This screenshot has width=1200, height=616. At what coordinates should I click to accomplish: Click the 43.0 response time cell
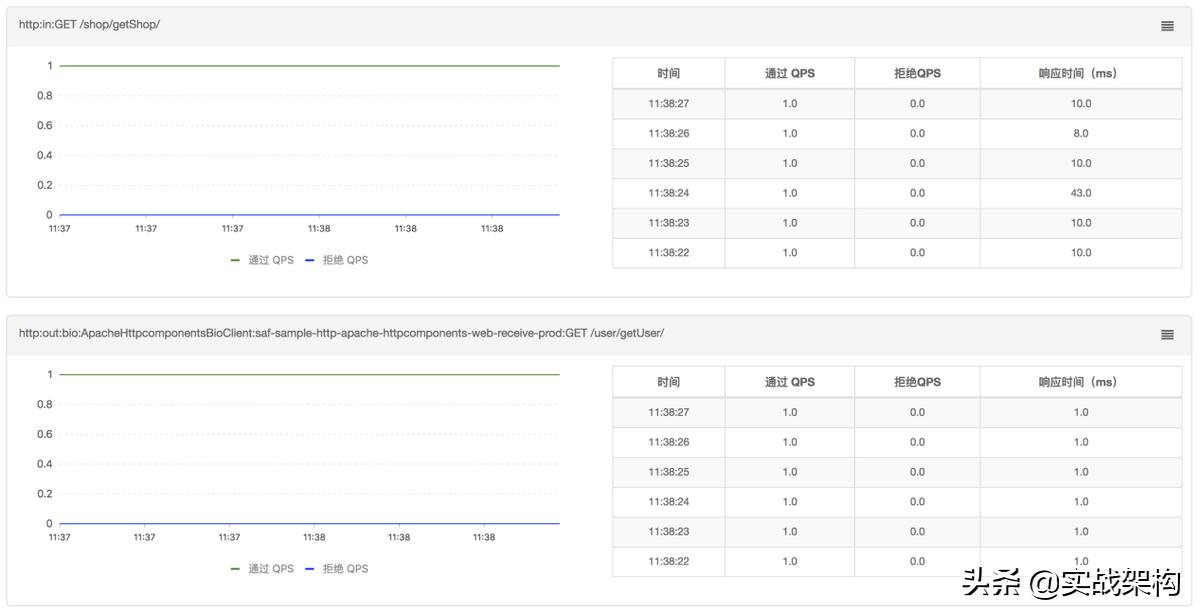click(1081, 193)
